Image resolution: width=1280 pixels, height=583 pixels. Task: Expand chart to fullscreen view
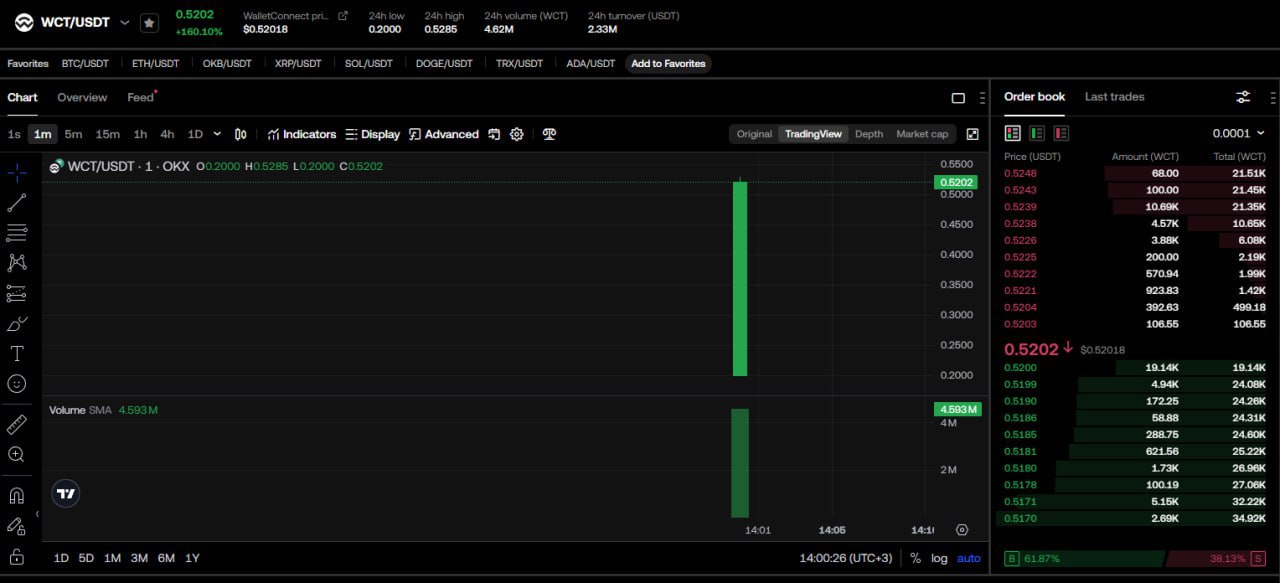pyautogui.click(x=972, y=134)
